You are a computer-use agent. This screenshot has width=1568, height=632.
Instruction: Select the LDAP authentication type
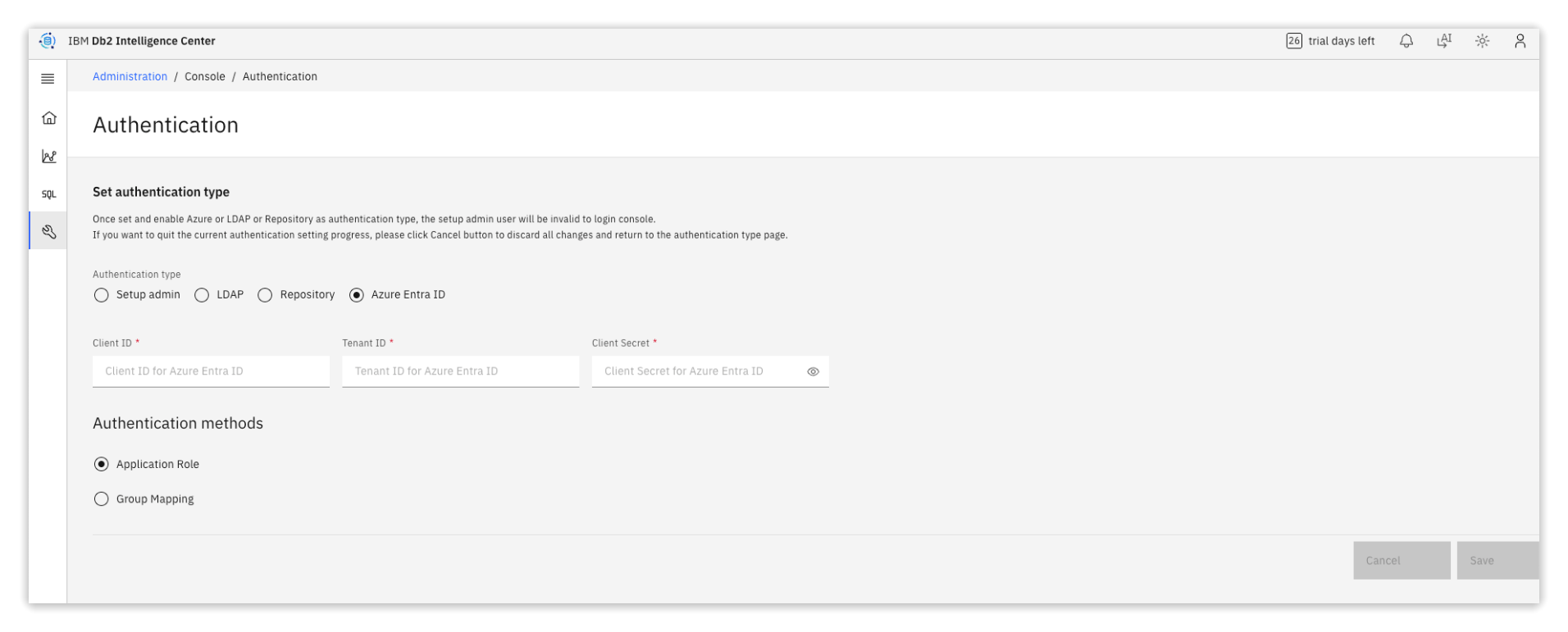click(202, 295)
